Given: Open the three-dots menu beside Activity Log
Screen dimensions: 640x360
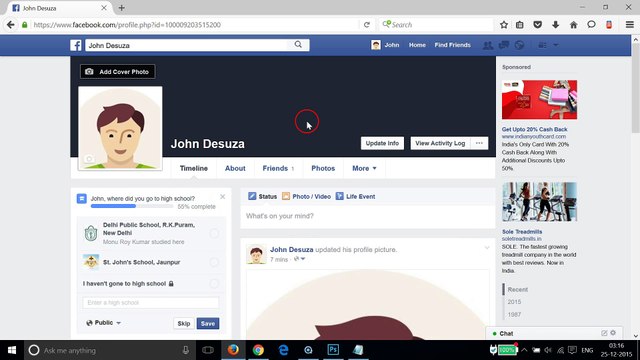Looking at the screenshot, I should 479,143.
